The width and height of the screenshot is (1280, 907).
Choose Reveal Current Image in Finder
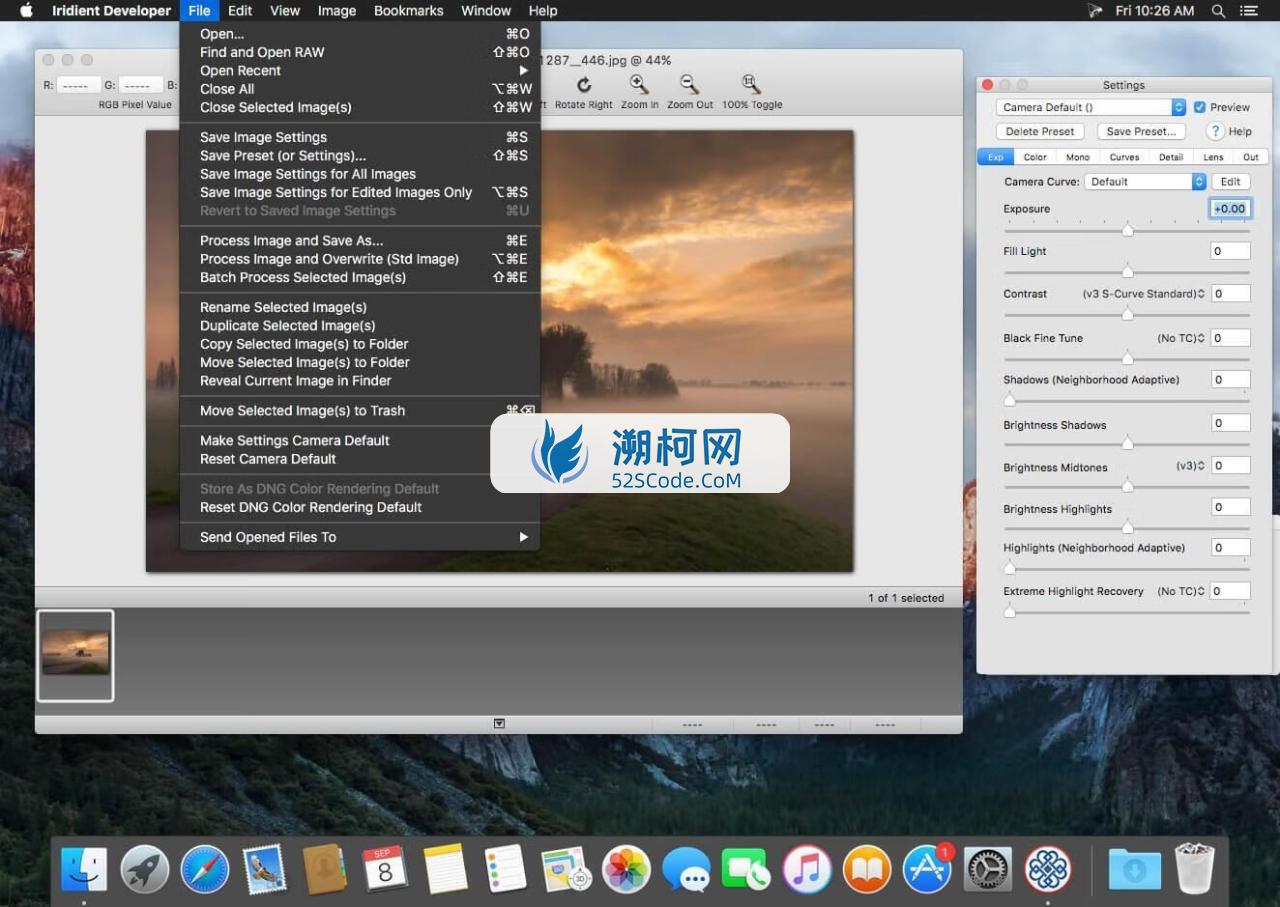(x=360, y=380)
